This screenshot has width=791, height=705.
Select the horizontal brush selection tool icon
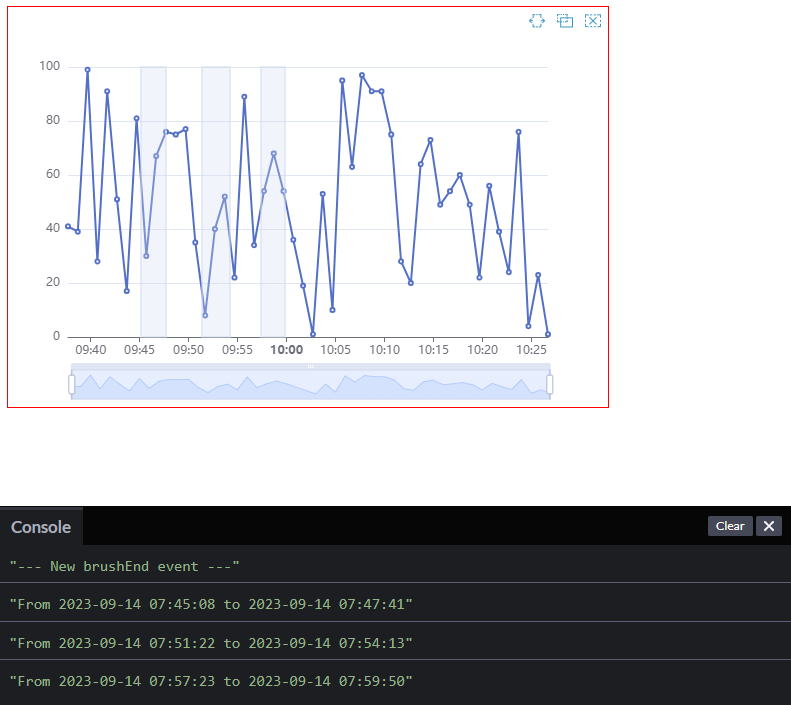pyautogui.click(x=537, y=21)
